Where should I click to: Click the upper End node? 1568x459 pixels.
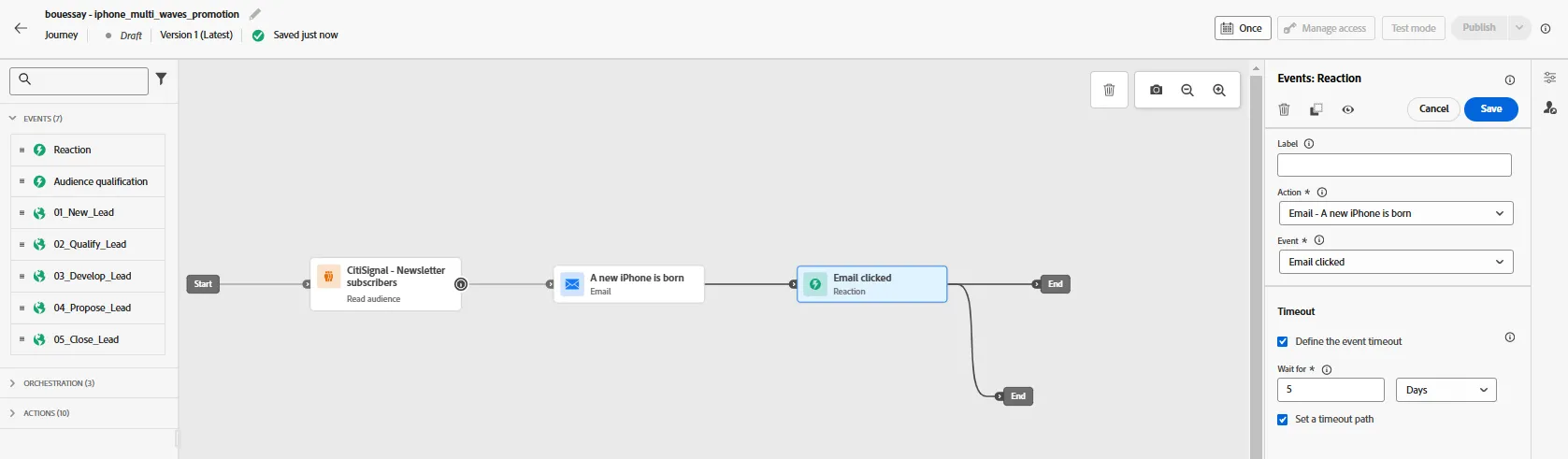(1055, 284)
